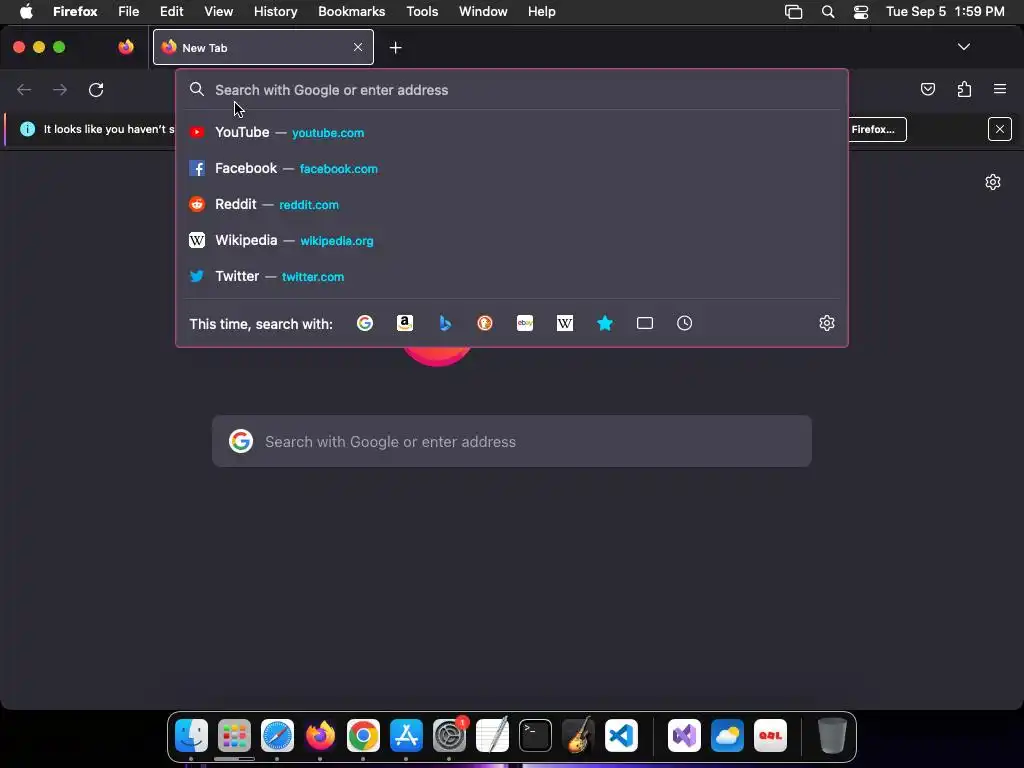Search open tabs using the tab icon
Screen dimensions: 1024x768
(645, 323)
